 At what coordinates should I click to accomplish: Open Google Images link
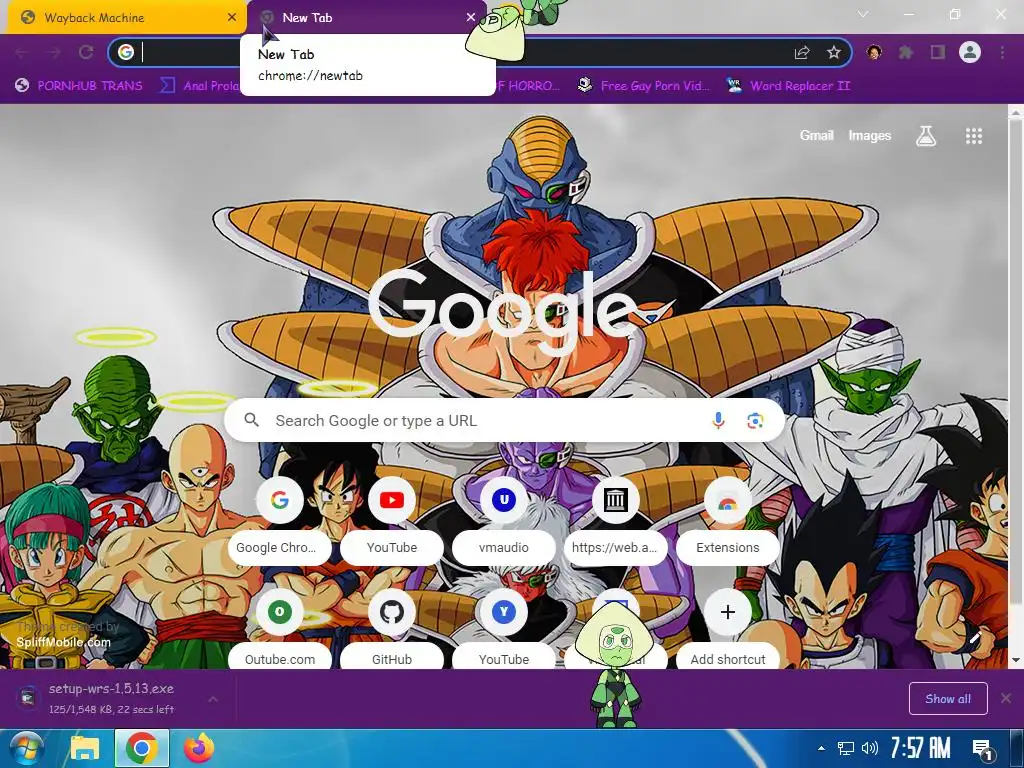pos(869,135)
